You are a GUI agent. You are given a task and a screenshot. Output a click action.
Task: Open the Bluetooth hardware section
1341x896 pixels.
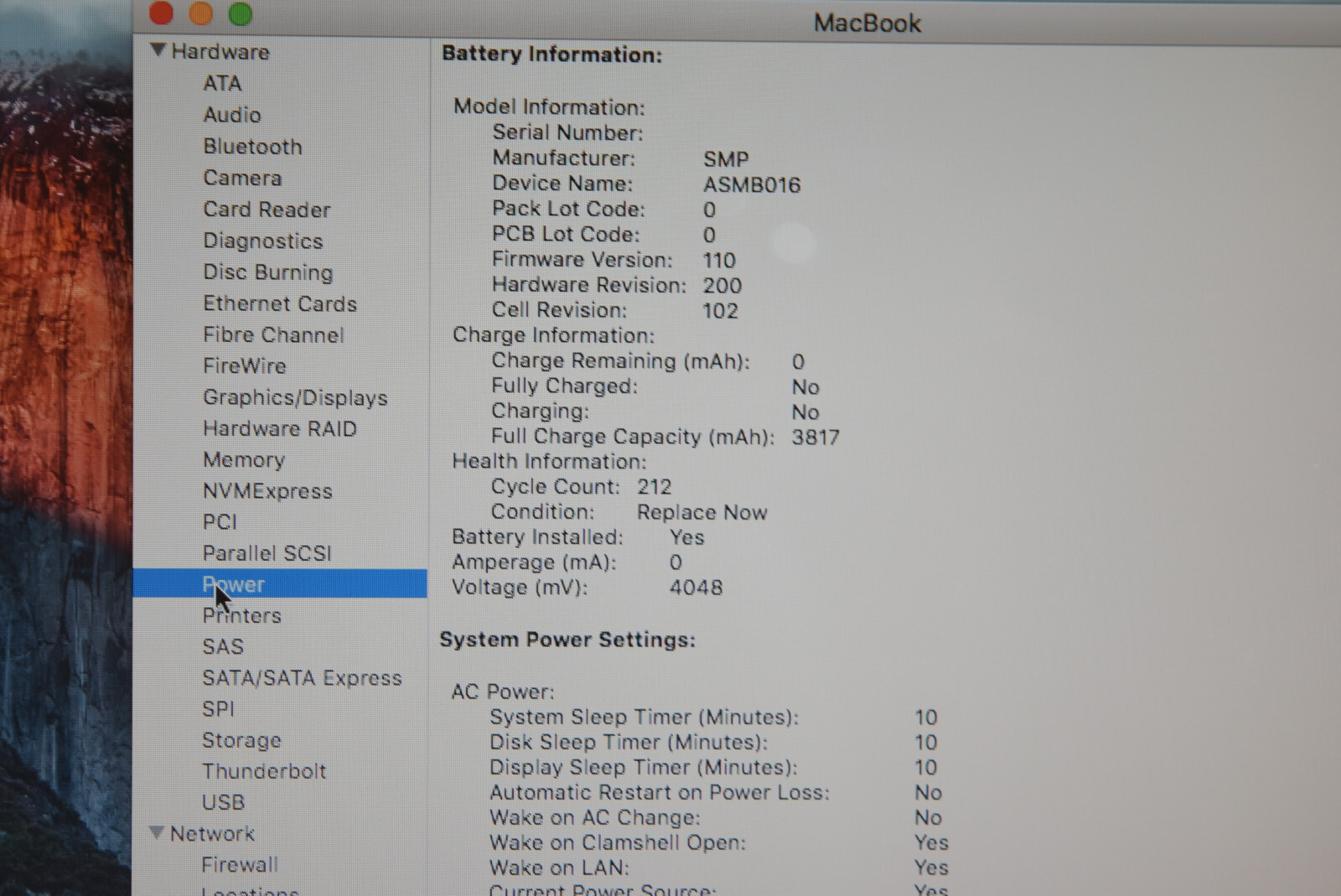click(x=252, y=147)
